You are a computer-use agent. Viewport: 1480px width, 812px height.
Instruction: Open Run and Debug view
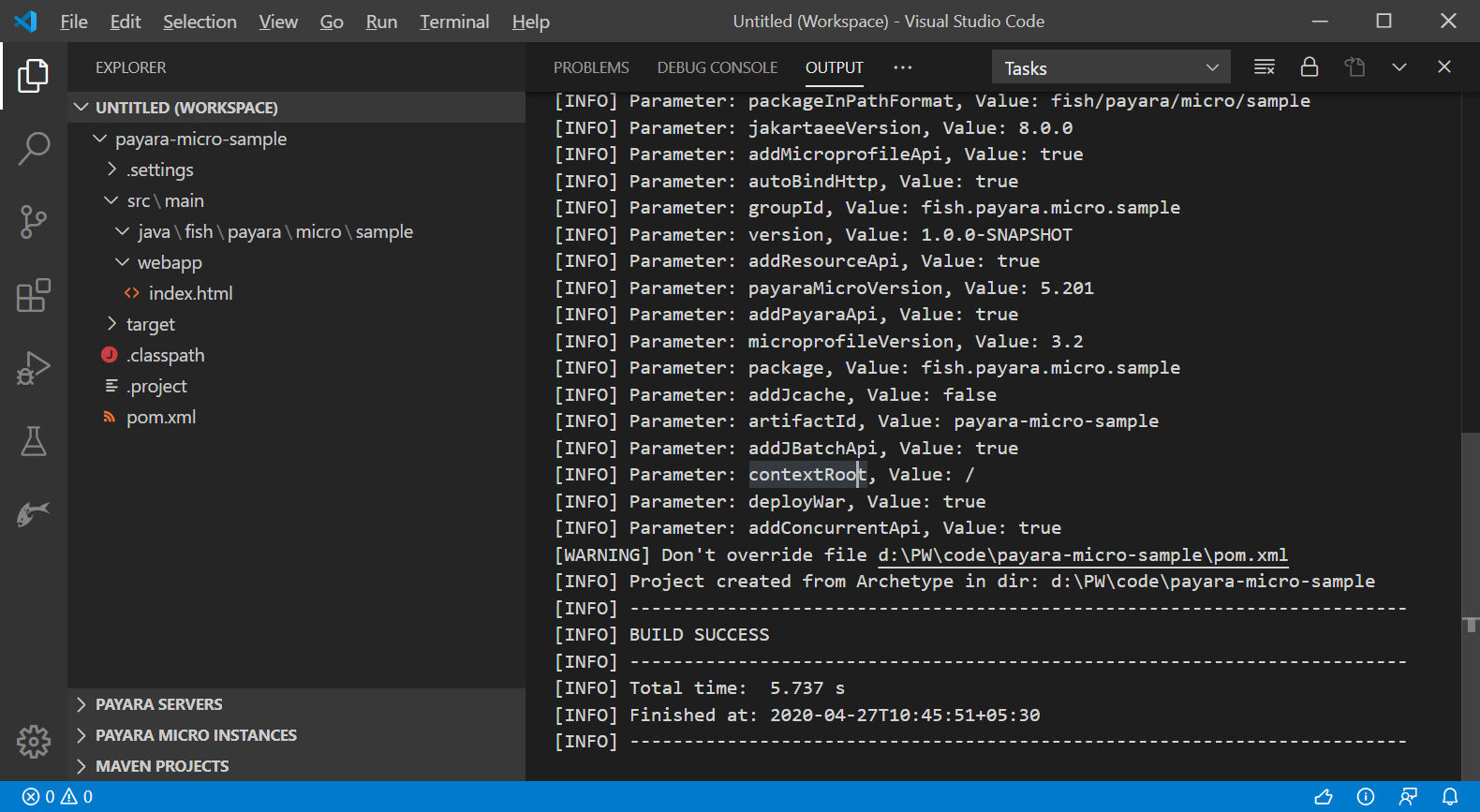click(x=34, y=368)
